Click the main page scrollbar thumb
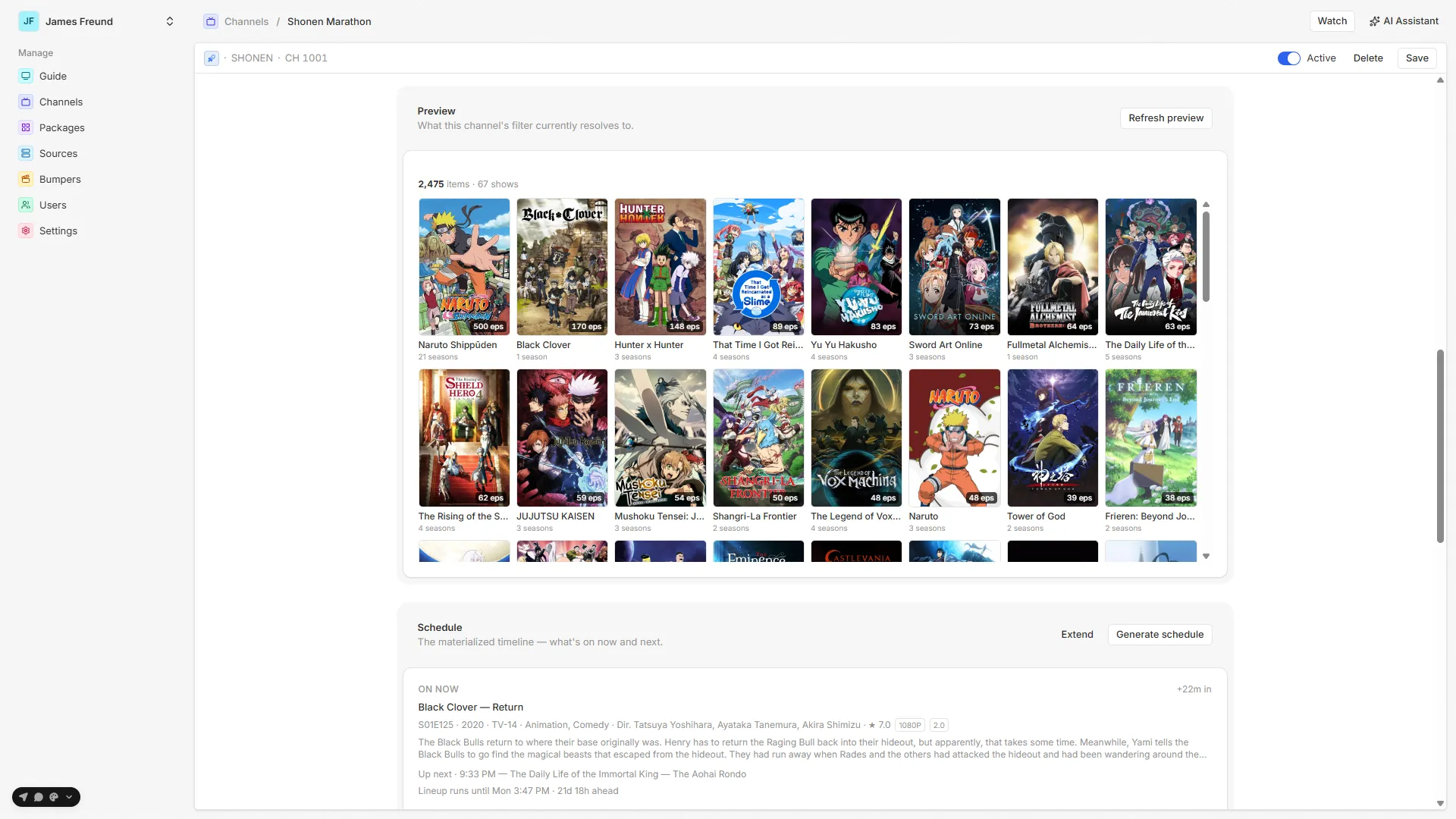Screen dimensions: 1456x819 click(1440, 446)
